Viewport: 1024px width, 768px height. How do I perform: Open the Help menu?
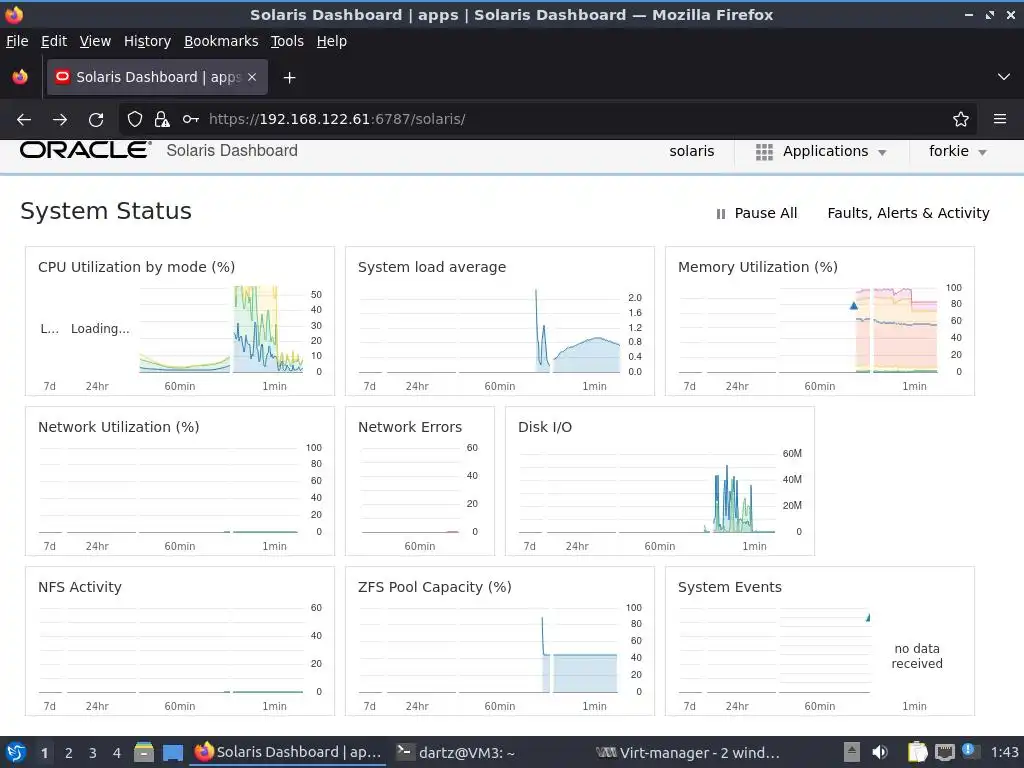pos(332,41)
